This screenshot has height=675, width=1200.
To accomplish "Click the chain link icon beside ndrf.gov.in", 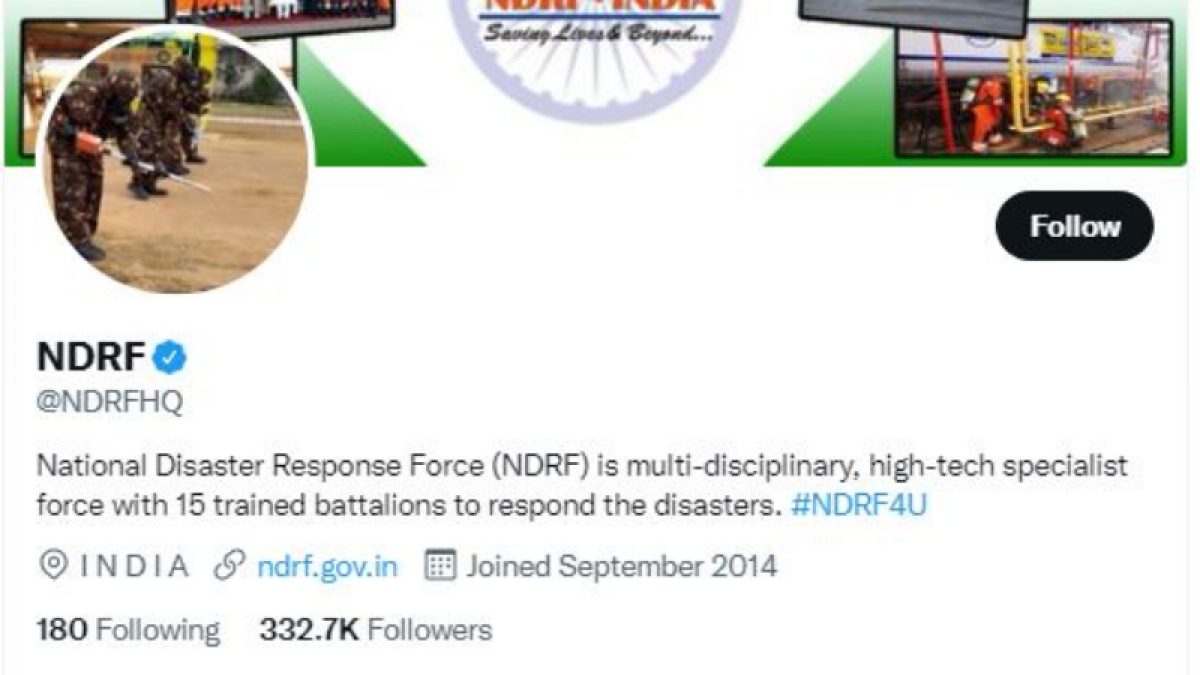I will 230,567.
